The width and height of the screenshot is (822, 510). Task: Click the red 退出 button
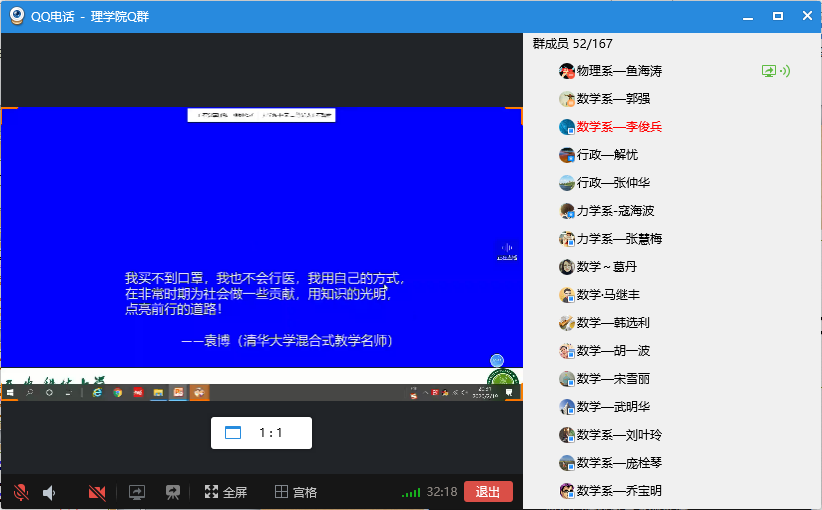tap(488, 491)
